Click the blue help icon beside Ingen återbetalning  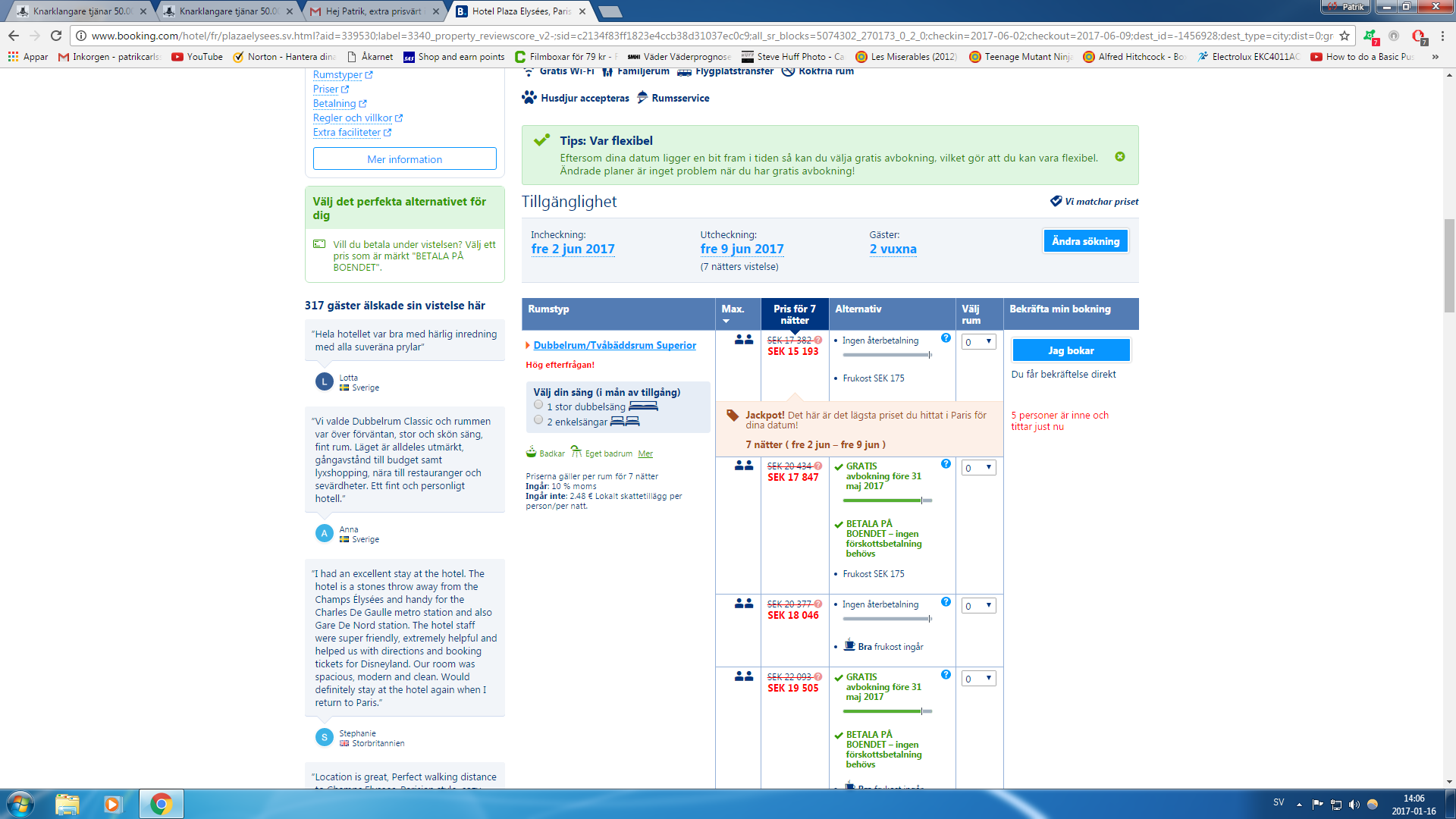(x=946, y=338)
